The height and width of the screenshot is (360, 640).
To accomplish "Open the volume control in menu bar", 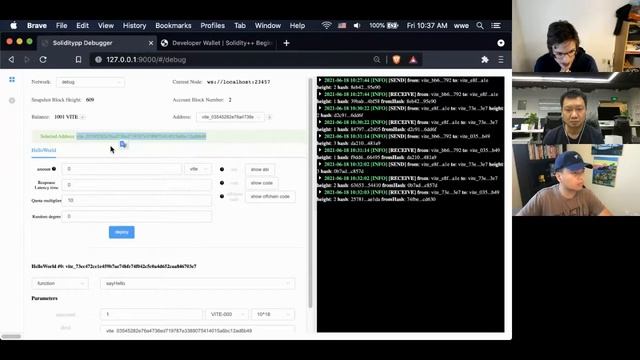I will pyautogui.click(x=357, y=25).
